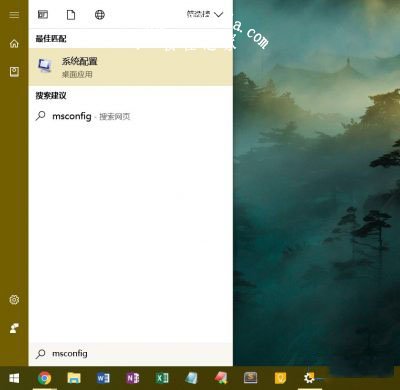Open OneNote from taskbar
Screen dimensions: 400x390
coord(133,378)
